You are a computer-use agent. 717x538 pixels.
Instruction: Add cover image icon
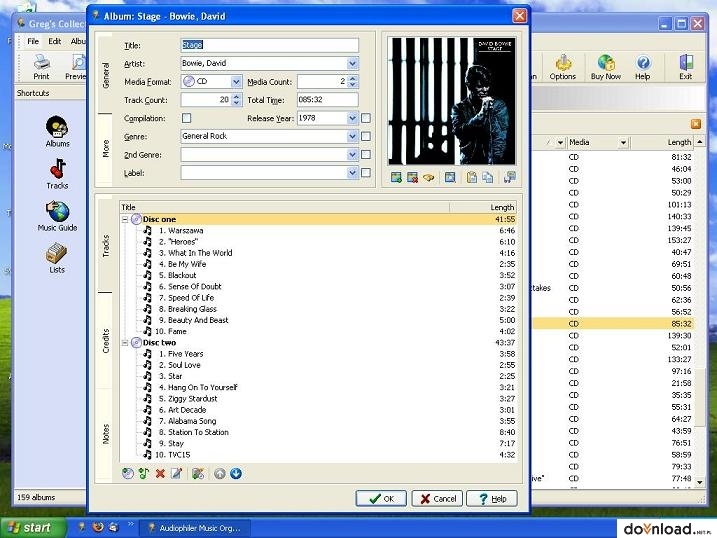(x=396, y=177)
